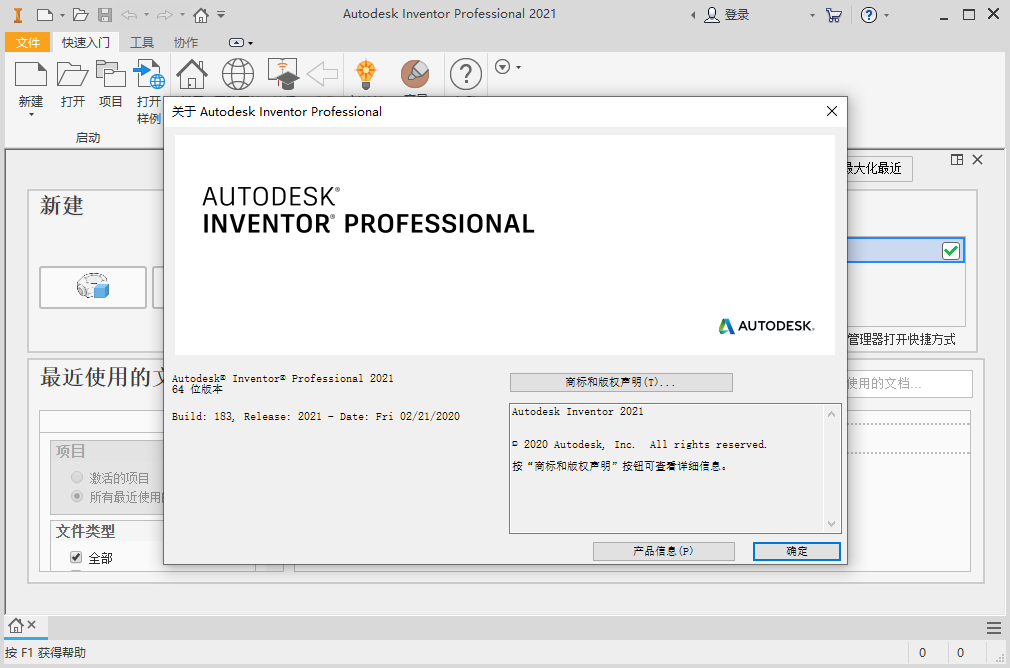Select the tutorial gallery graduation cap icon
The height and width of the screenshot is (668, 1010).
(283, 73)
